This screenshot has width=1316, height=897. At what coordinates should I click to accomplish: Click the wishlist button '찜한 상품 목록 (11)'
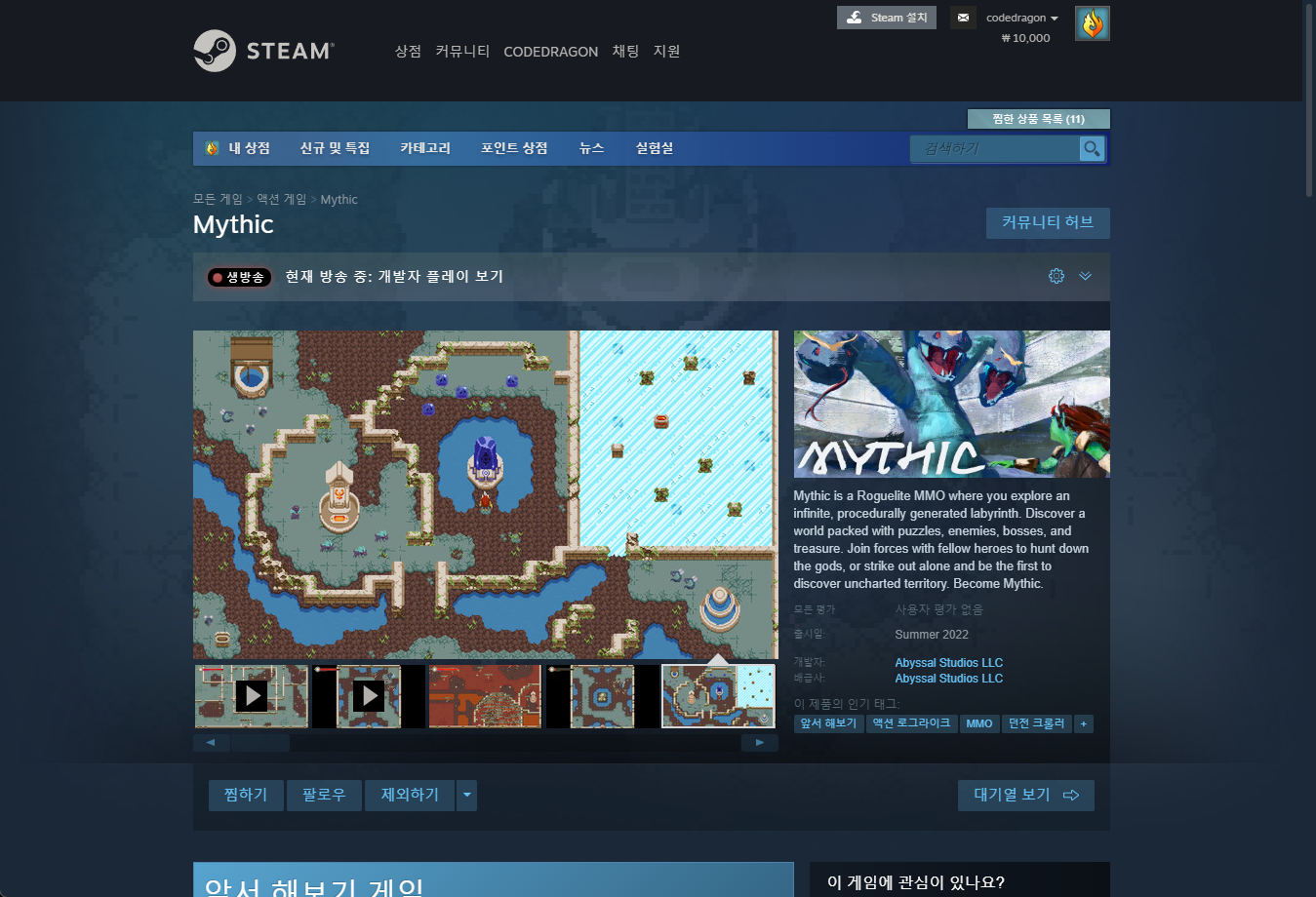[1038, 119]
